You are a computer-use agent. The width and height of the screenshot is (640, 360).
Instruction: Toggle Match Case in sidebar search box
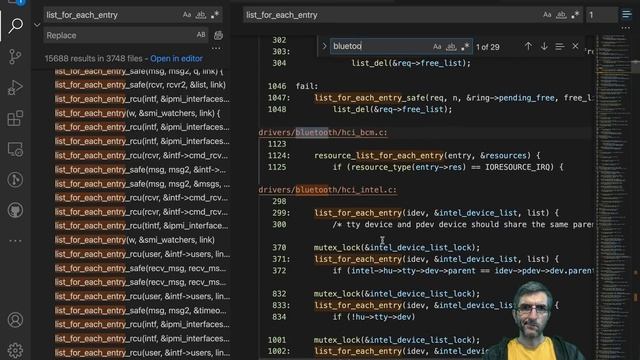click(x=187, y=15)
